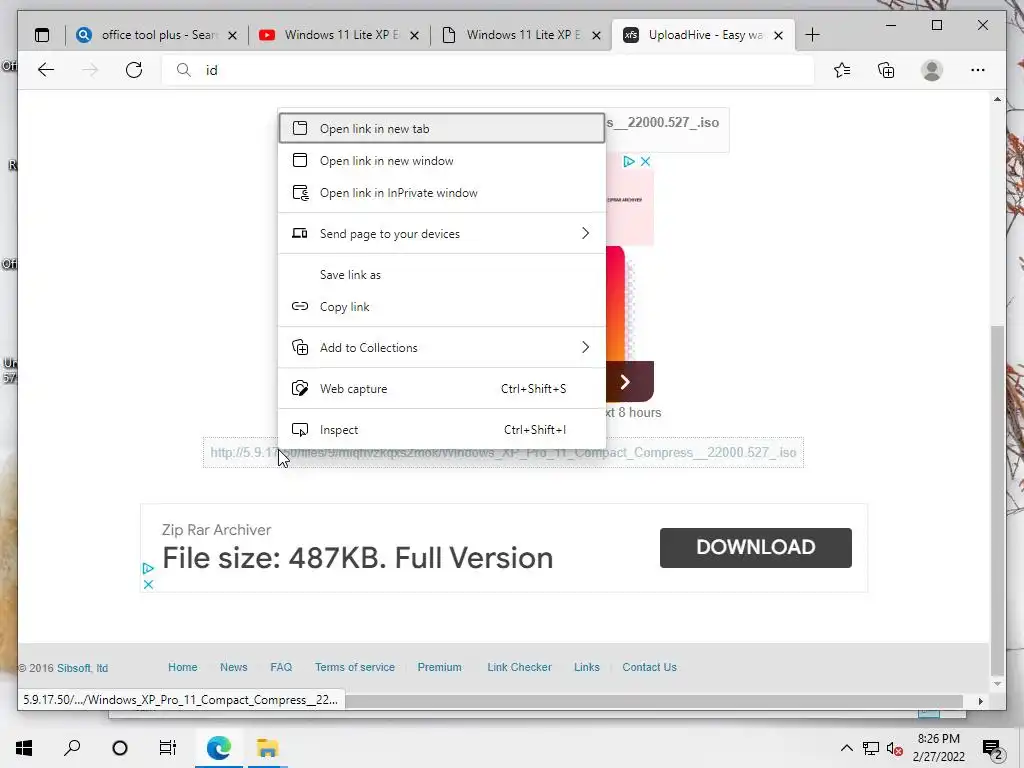Show hidden system tray icons
The width and height of the screenshot is (1024, 768).
(846, 748)
